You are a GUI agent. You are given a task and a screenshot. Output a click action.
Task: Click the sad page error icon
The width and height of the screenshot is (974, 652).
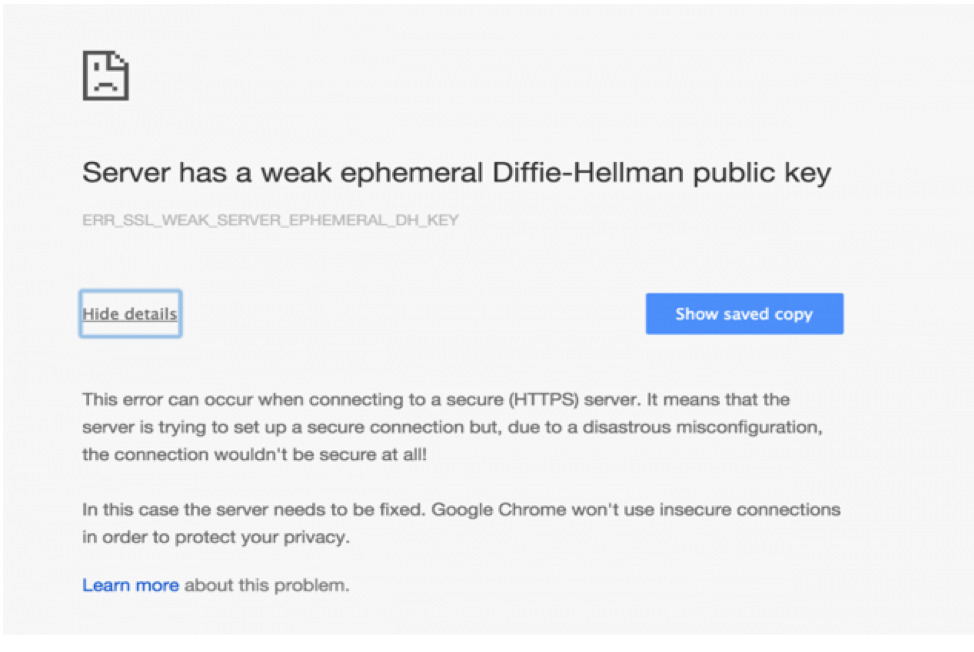click(x=106, y=76)
